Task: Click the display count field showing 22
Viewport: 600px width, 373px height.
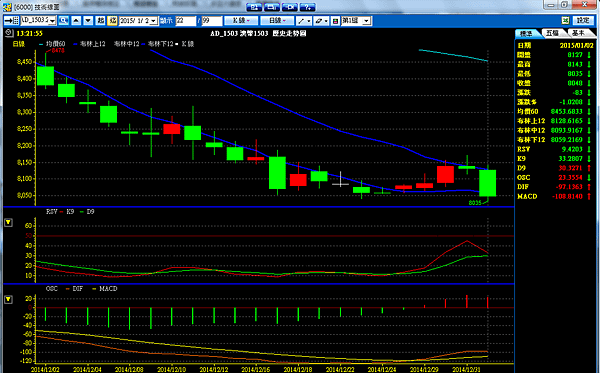Action: [x=186, y=21]
